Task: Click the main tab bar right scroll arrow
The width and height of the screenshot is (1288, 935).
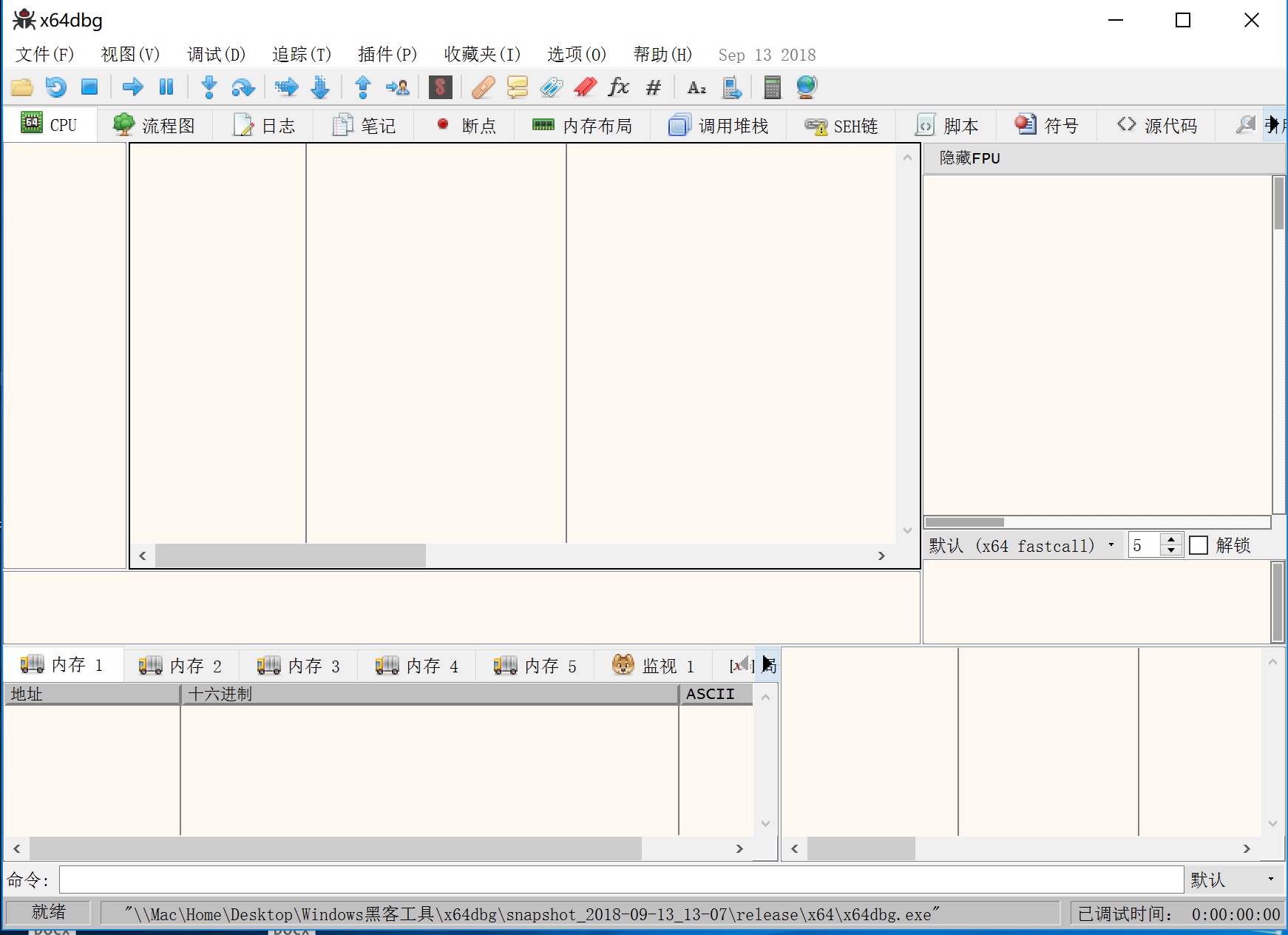Action: [x=1274, y=124]
